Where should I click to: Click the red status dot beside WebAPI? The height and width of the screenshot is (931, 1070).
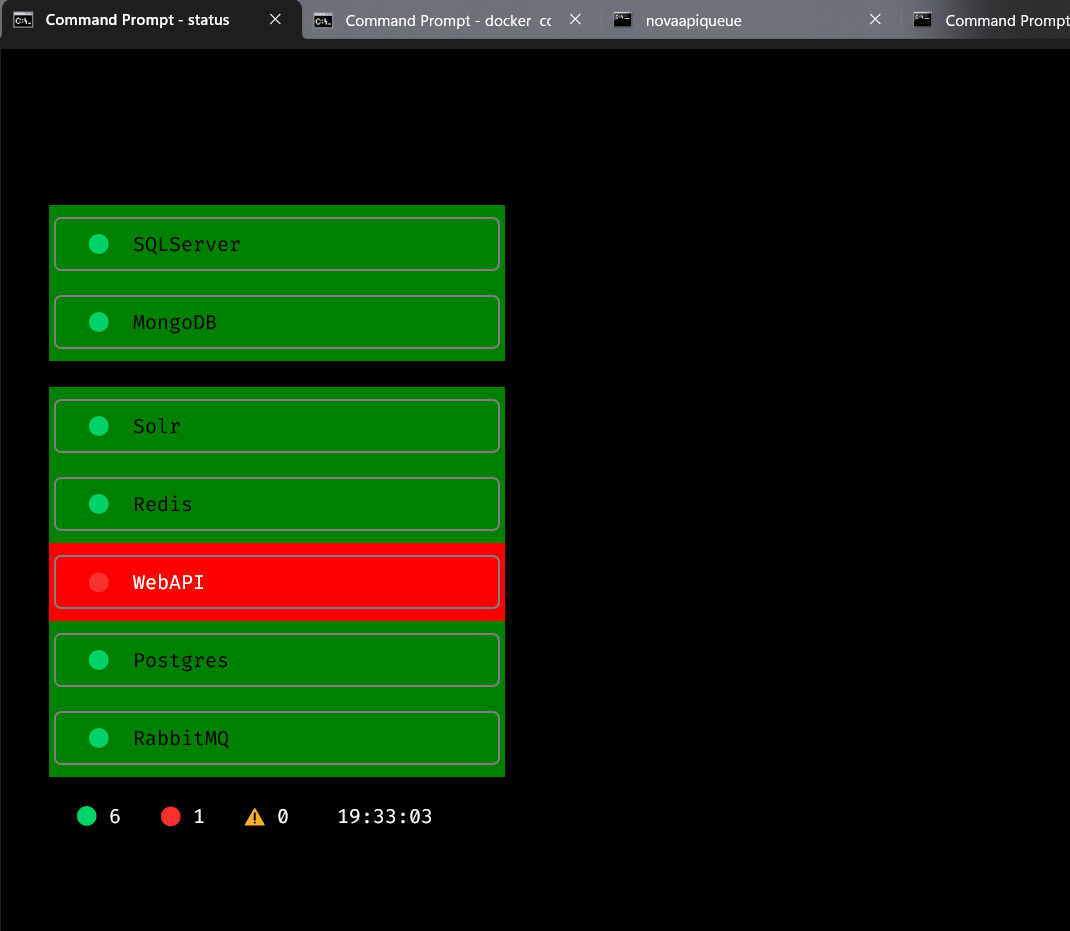pyautogui.click(x=98, y=582)
